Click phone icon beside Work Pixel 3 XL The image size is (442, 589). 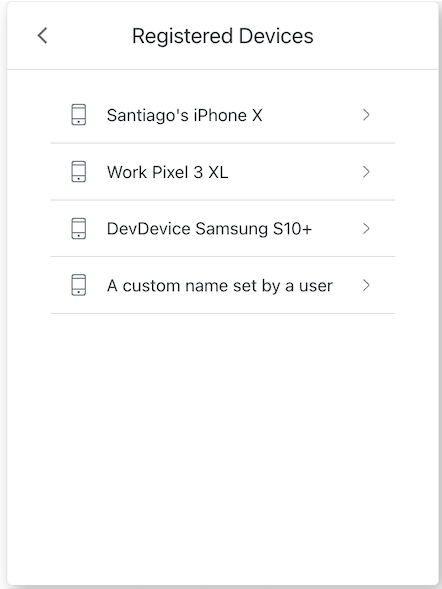[x=78, y=172]
